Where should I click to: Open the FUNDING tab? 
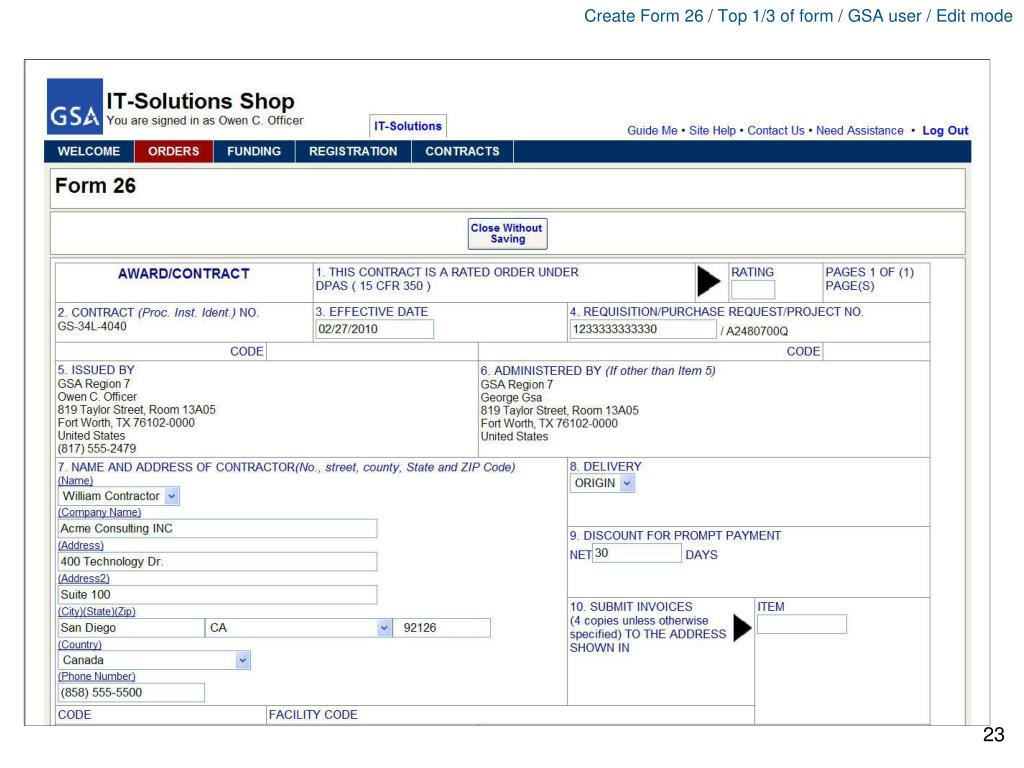pos(254,152)
